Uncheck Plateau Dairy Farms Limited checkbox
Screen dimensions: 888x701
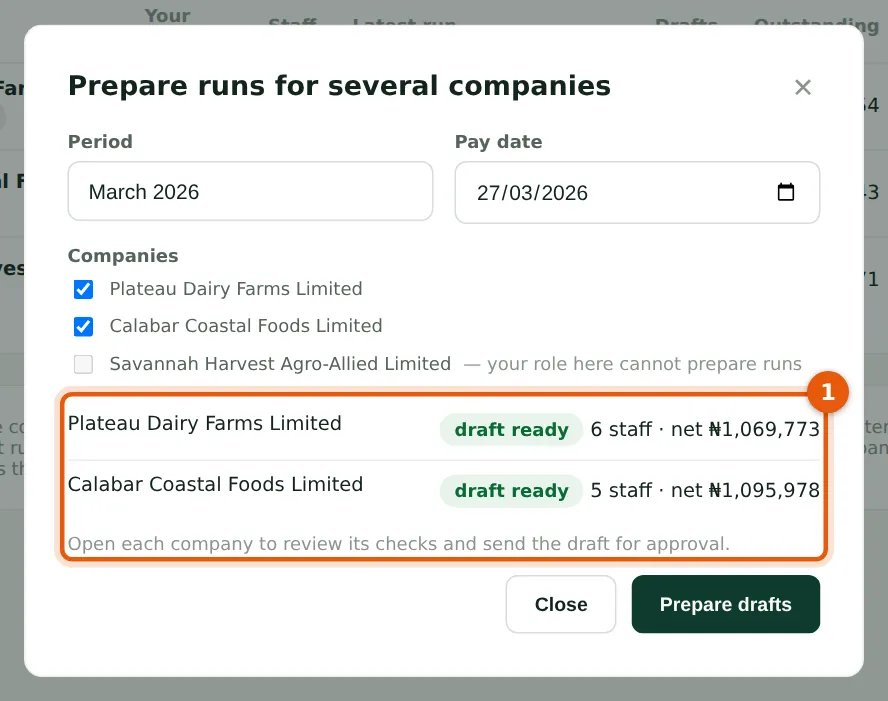[x=83, y=289]
